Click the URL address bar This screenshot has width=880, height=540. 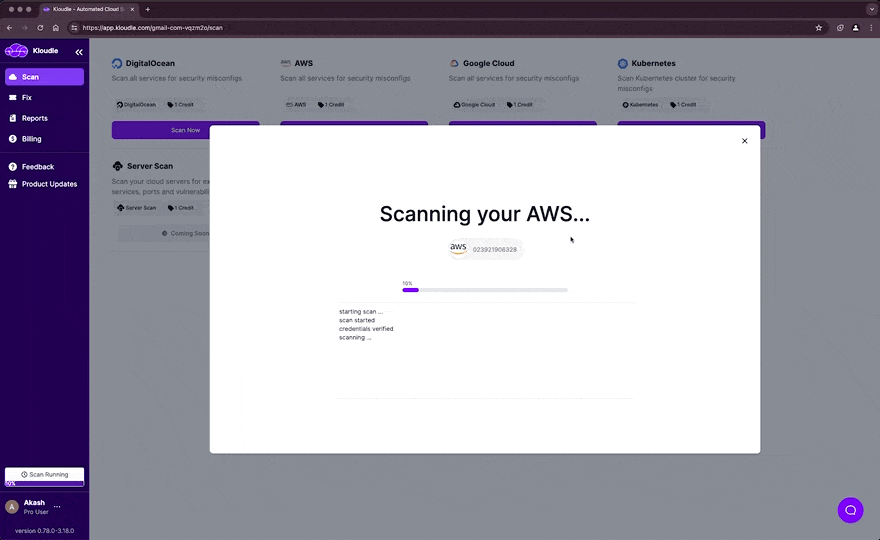pos(446,28)
